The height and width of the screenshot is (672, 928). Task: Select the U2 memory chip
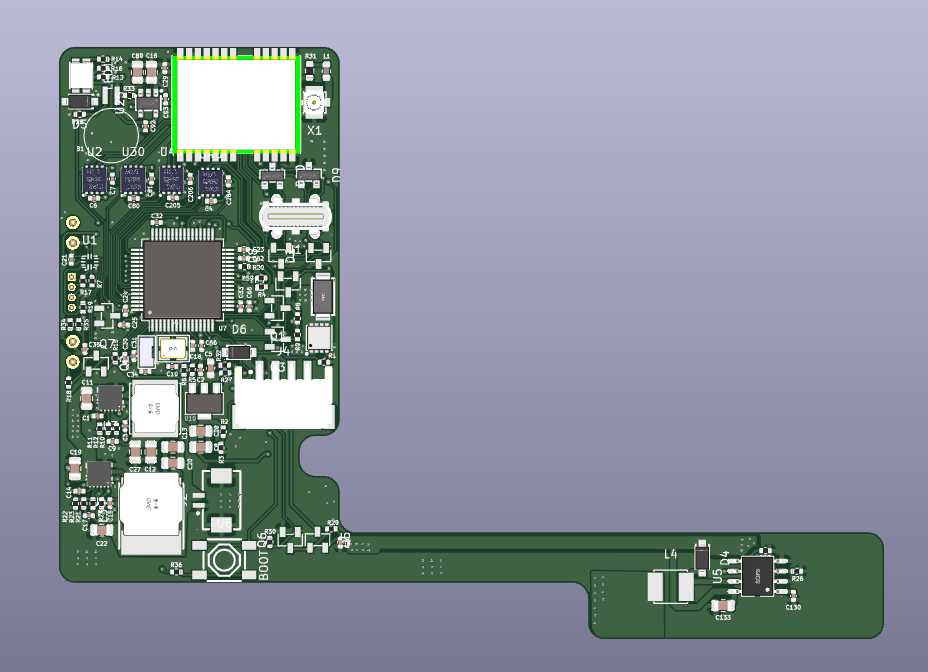[x=94, y=179]
